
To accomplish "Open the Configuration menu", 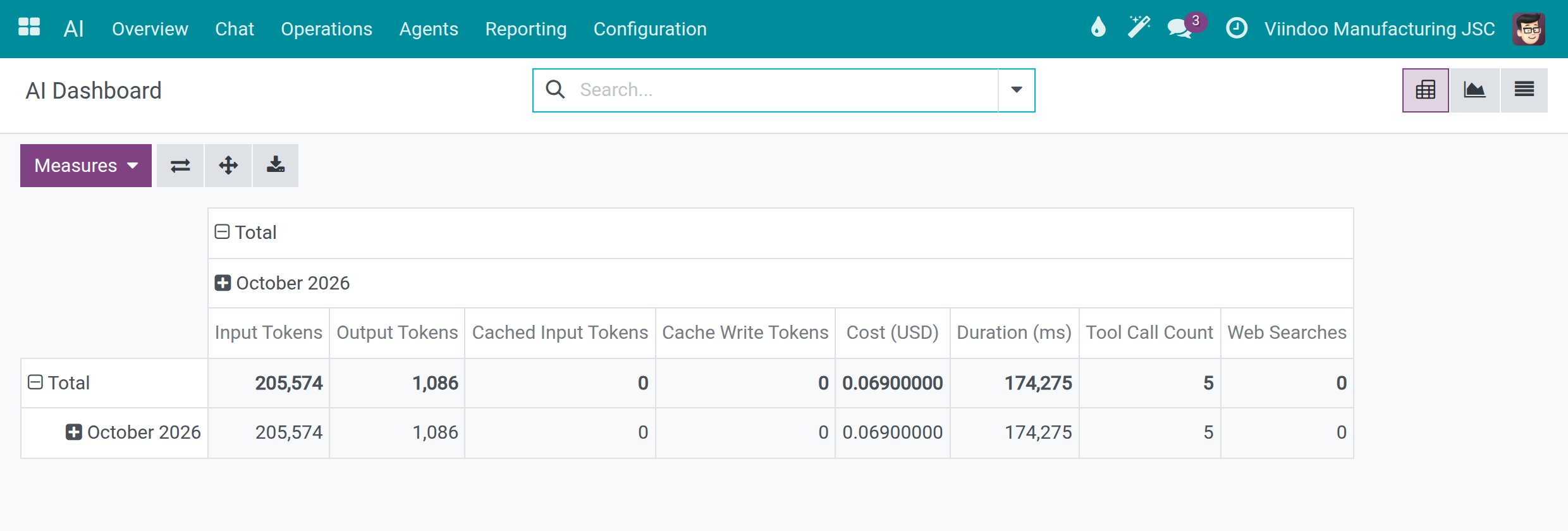I will [650, 29].
